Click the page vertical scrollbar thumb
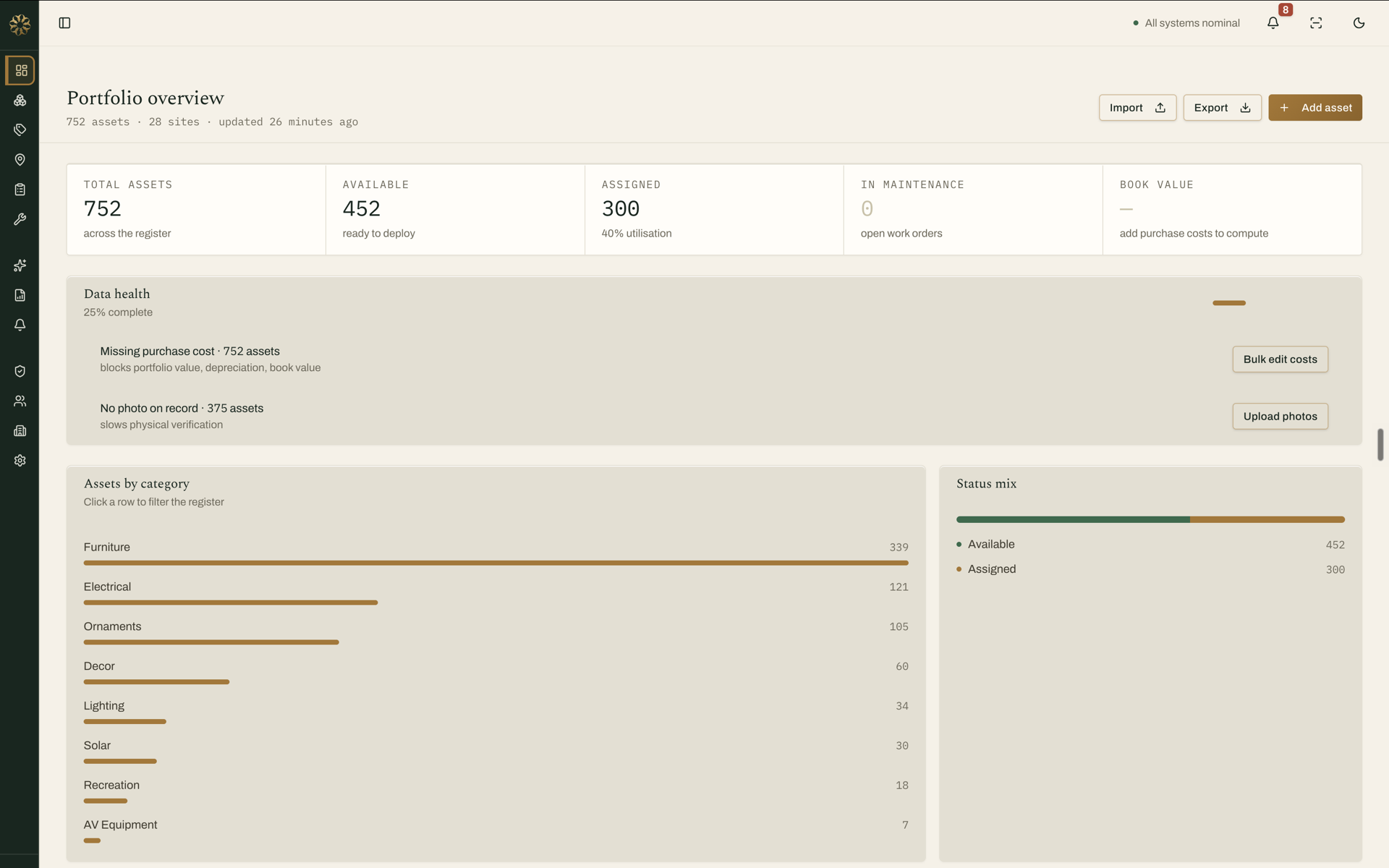This screenshot has width=1389, height=868. coord(1380,444)
